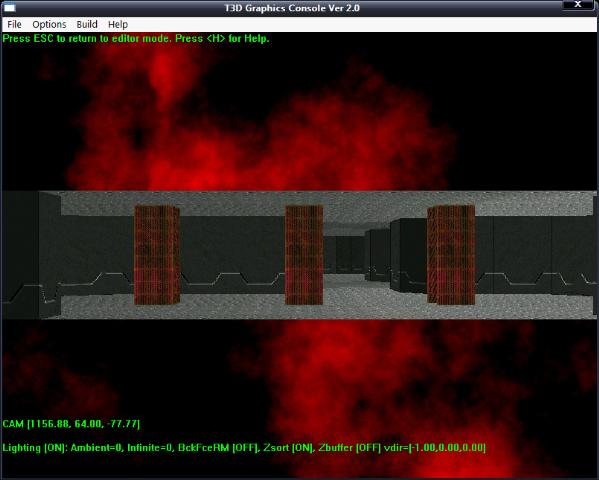Close the T3D Graphics Console window
Screen dimensions: 599x480
[578, 5]
